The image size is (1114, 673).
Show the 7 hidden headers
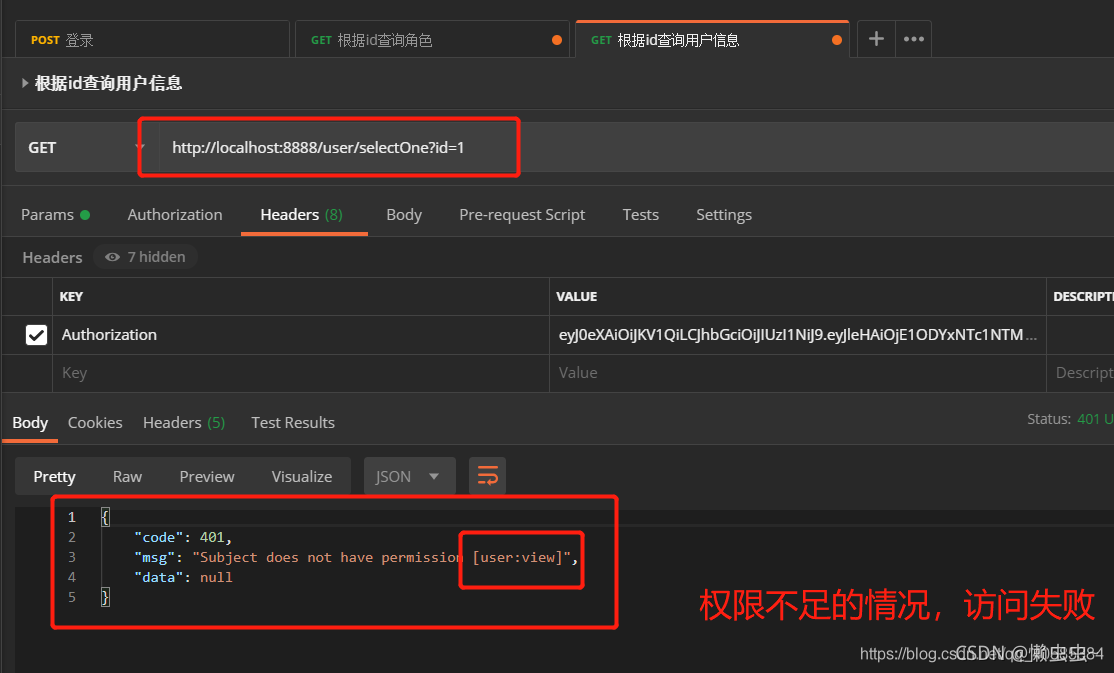146,257
